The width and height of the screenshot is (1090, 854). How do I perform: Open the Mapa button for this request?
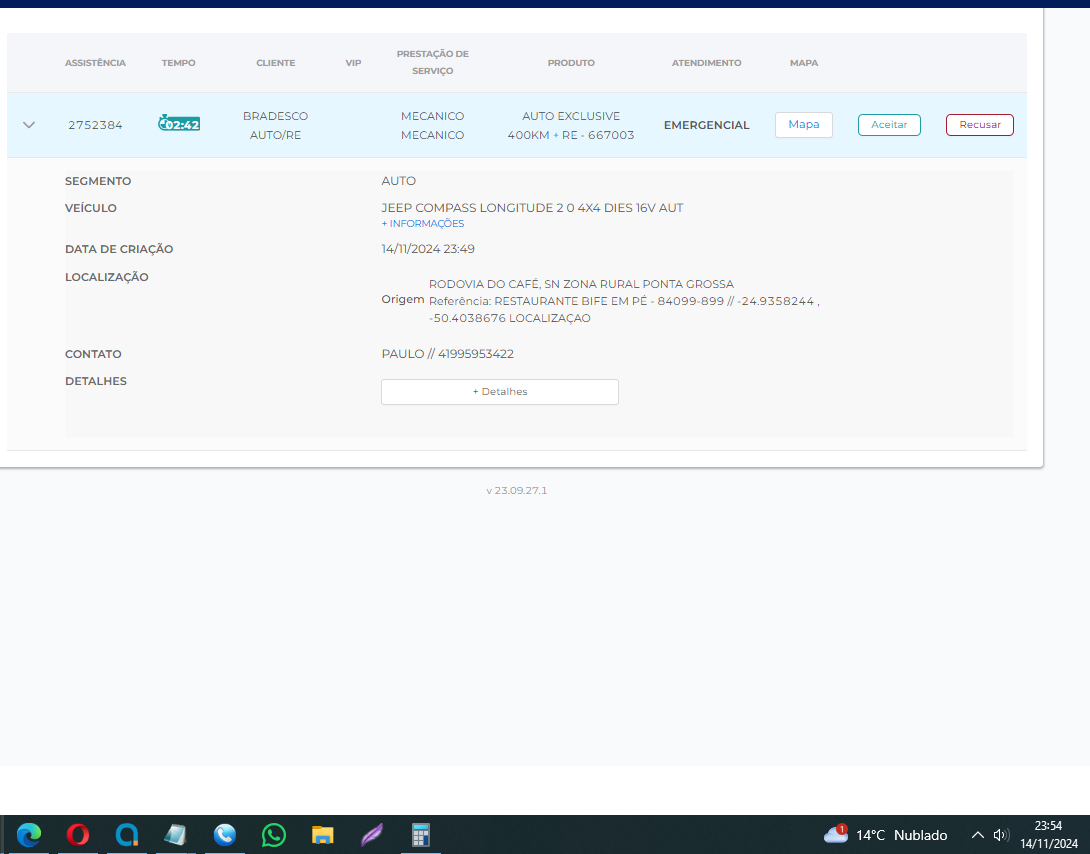click(x=803, y=125)
